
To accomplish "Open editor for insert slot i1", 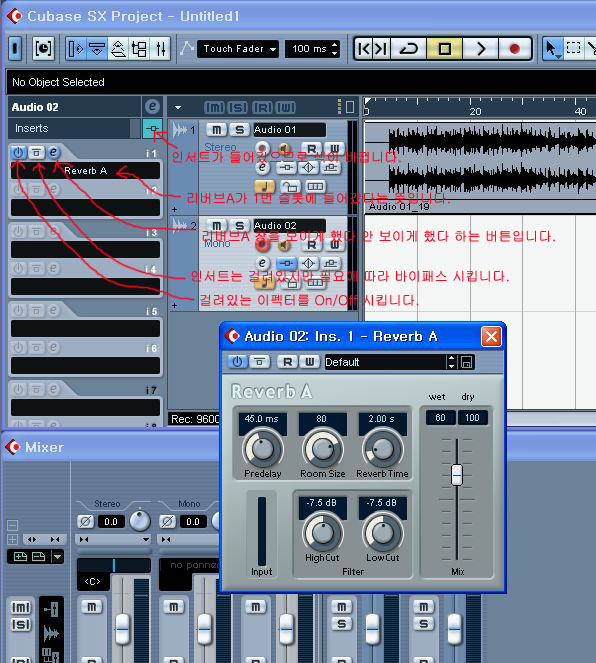I will pyautogui.click(x=53, y=152).
